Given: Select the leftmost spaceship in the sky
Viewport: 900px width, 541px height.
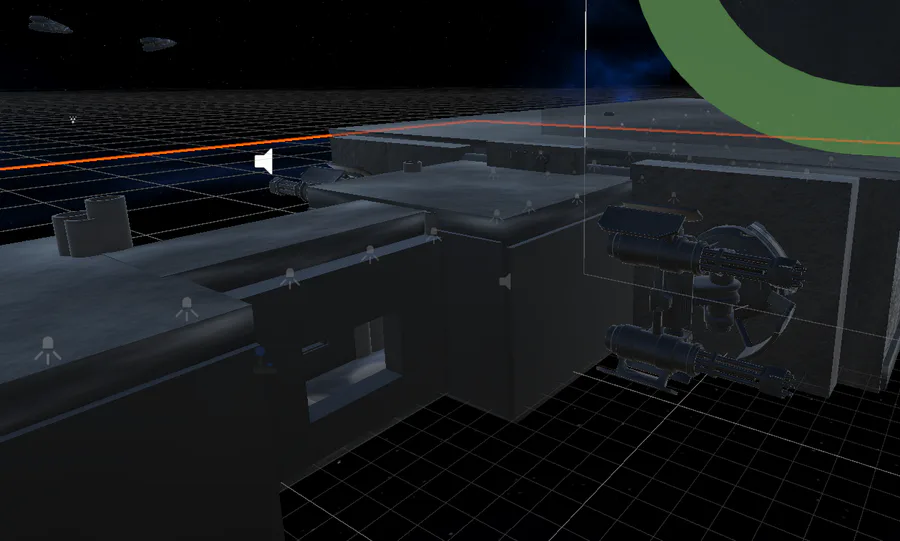Looking at the screenshot, I should click(51, 25).
